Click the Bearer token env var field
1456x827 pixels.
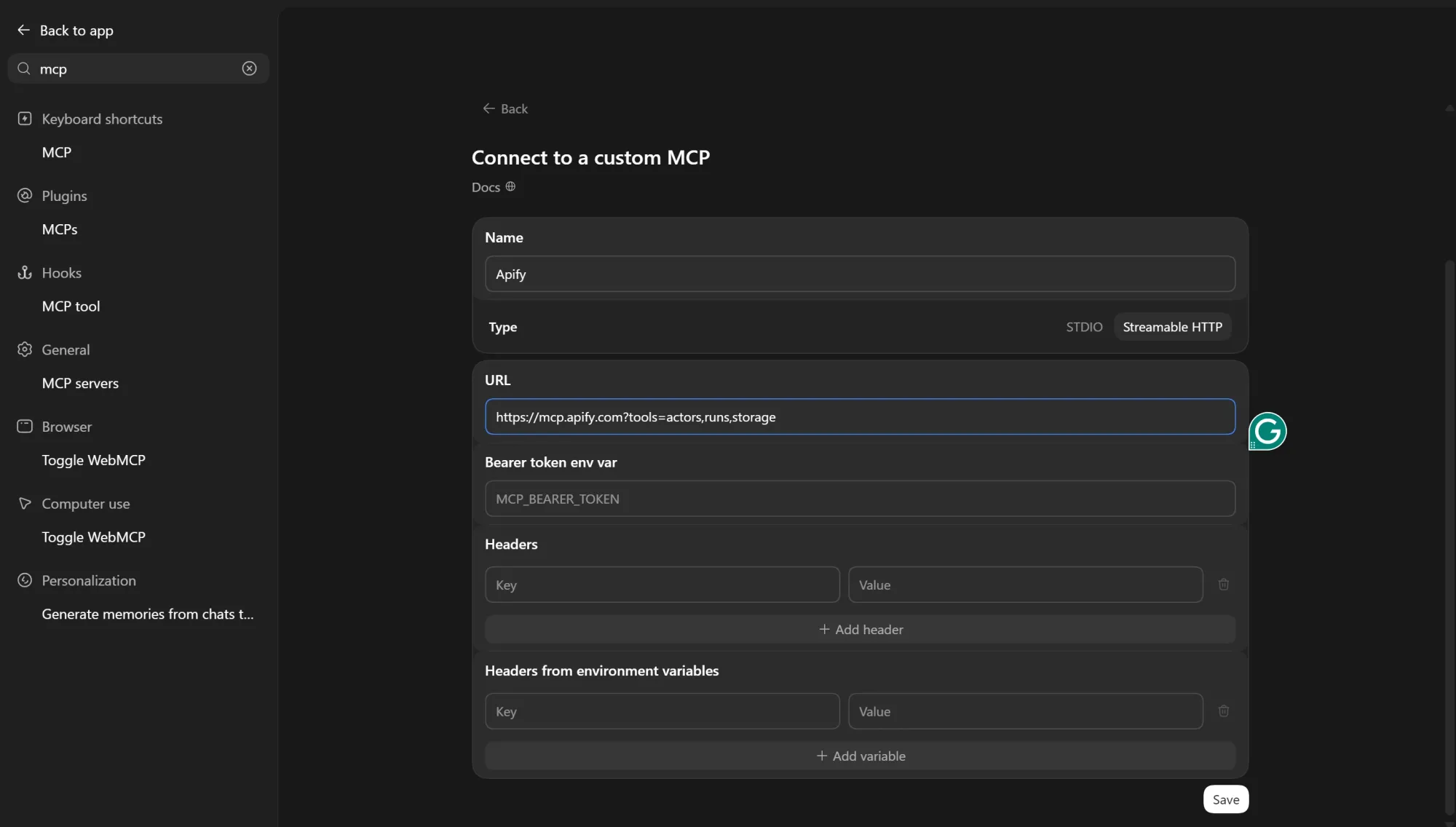point(860,499)
